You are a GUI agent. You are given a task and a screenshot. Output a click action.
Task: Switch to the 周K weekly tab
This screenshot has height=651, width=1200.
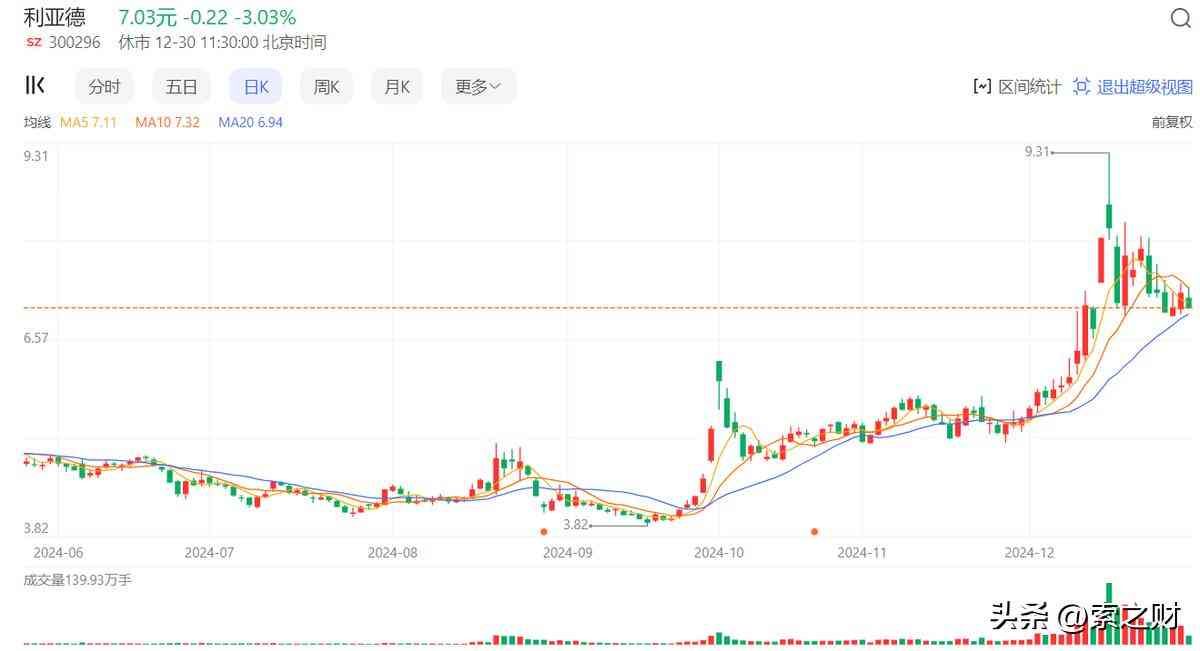click(x=327, y=87)
